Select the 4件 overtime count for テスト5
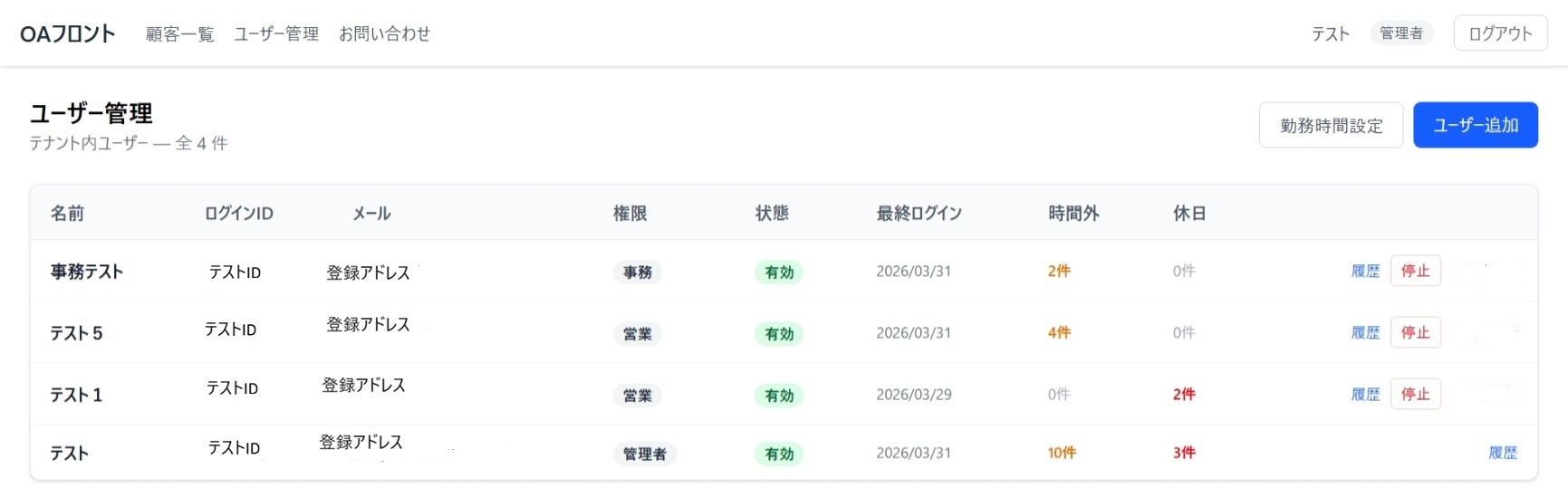 (1059, 333)
